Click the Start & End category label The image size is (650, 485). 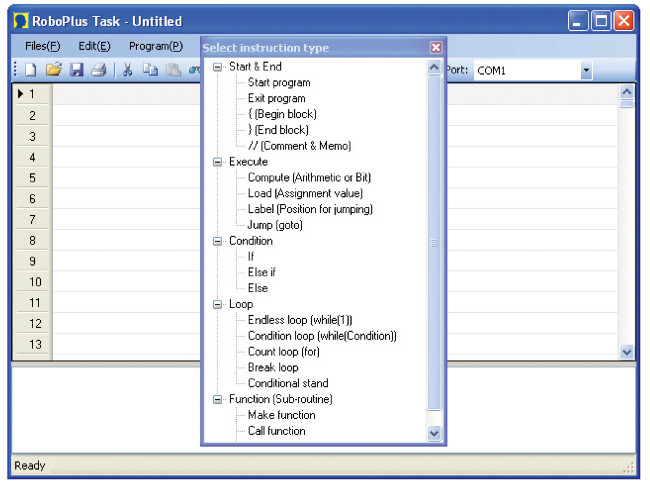coord(255,67)
